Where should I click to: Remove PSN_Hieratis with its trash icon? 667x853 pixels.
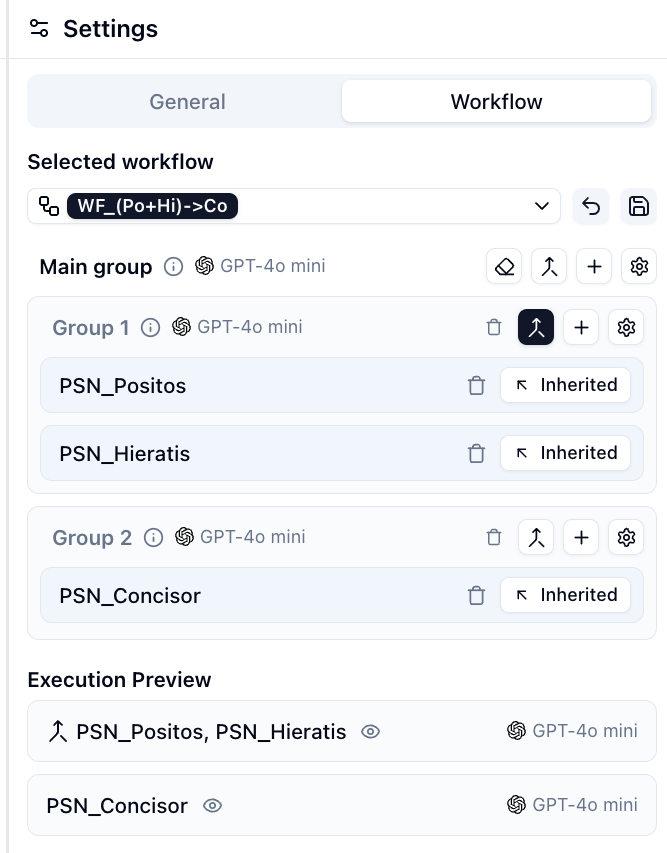pyautogui.click(x=476, y=453)
